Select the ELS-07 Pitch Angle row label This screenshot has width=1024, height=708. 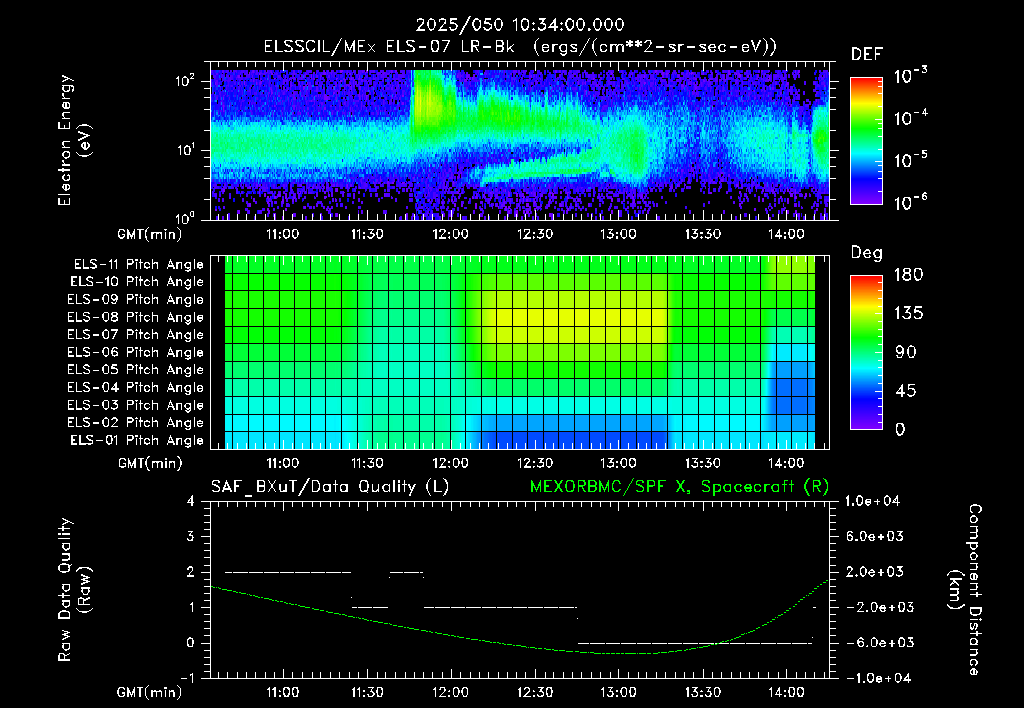(135, 334)
